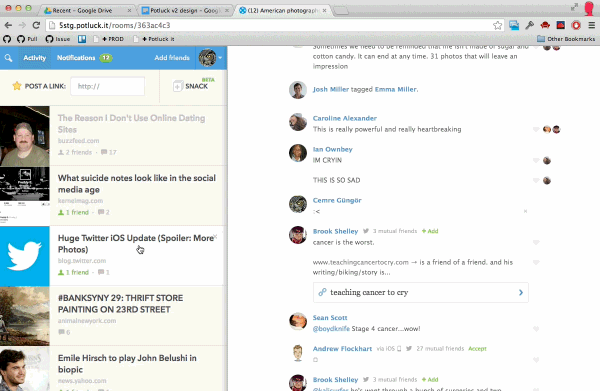Image resolution: width=600 pixels, height=391 pixels.
Task: Click the wrench extension icon
Action: [x=530, y=25]
